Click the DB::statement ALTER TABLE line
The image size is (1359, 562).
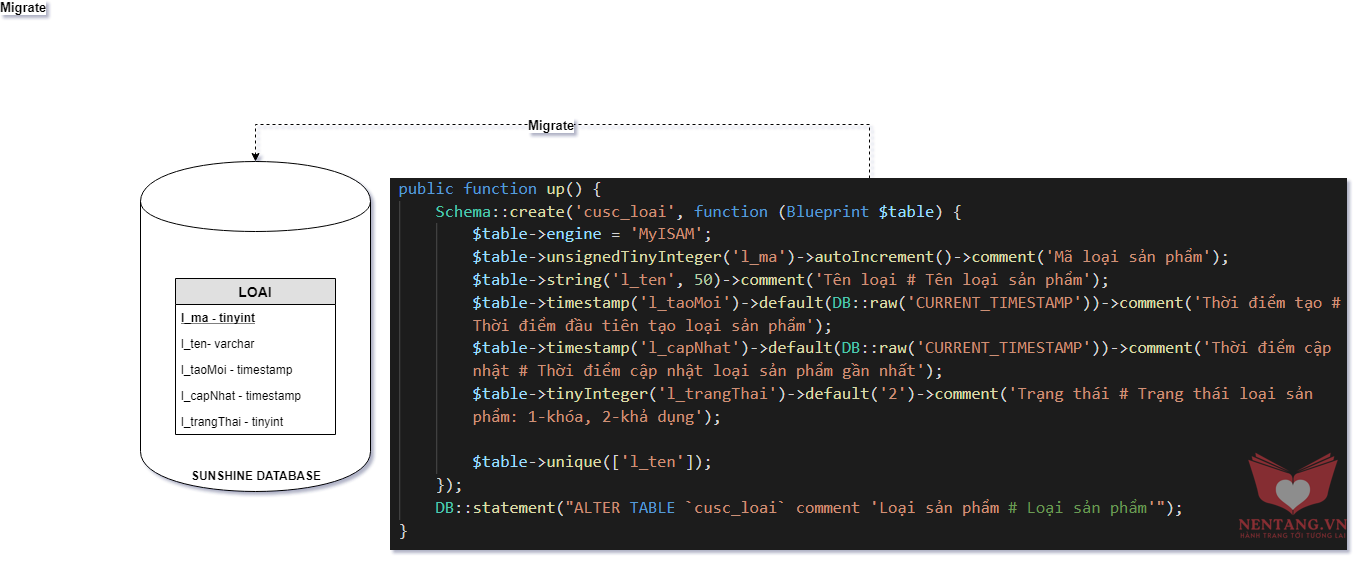click(808, 508)
